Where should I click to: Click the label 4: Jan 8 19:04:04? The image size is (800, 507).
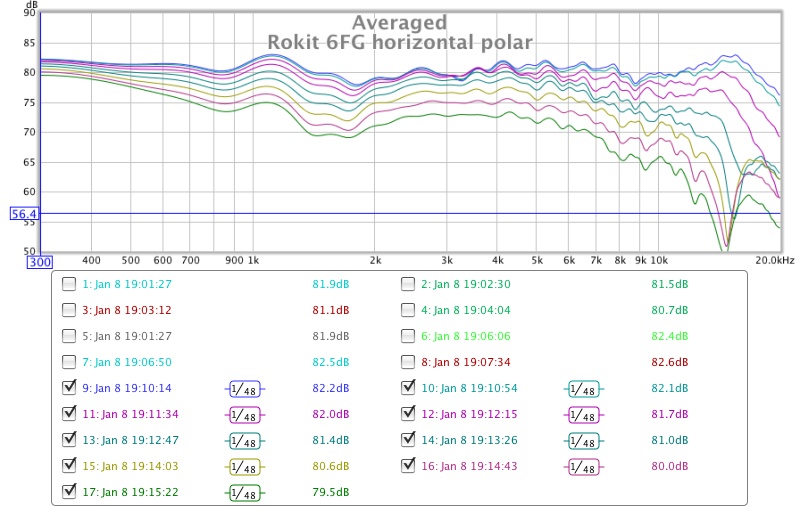click(466, 310)
